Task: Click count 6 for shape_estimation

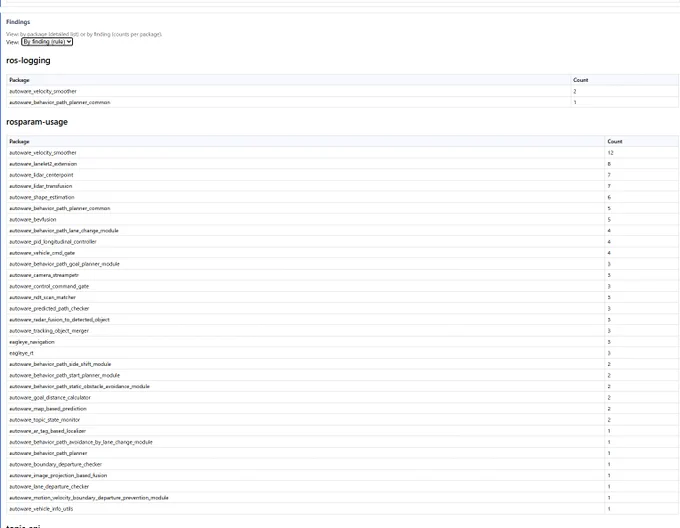Action: point(609,197)
